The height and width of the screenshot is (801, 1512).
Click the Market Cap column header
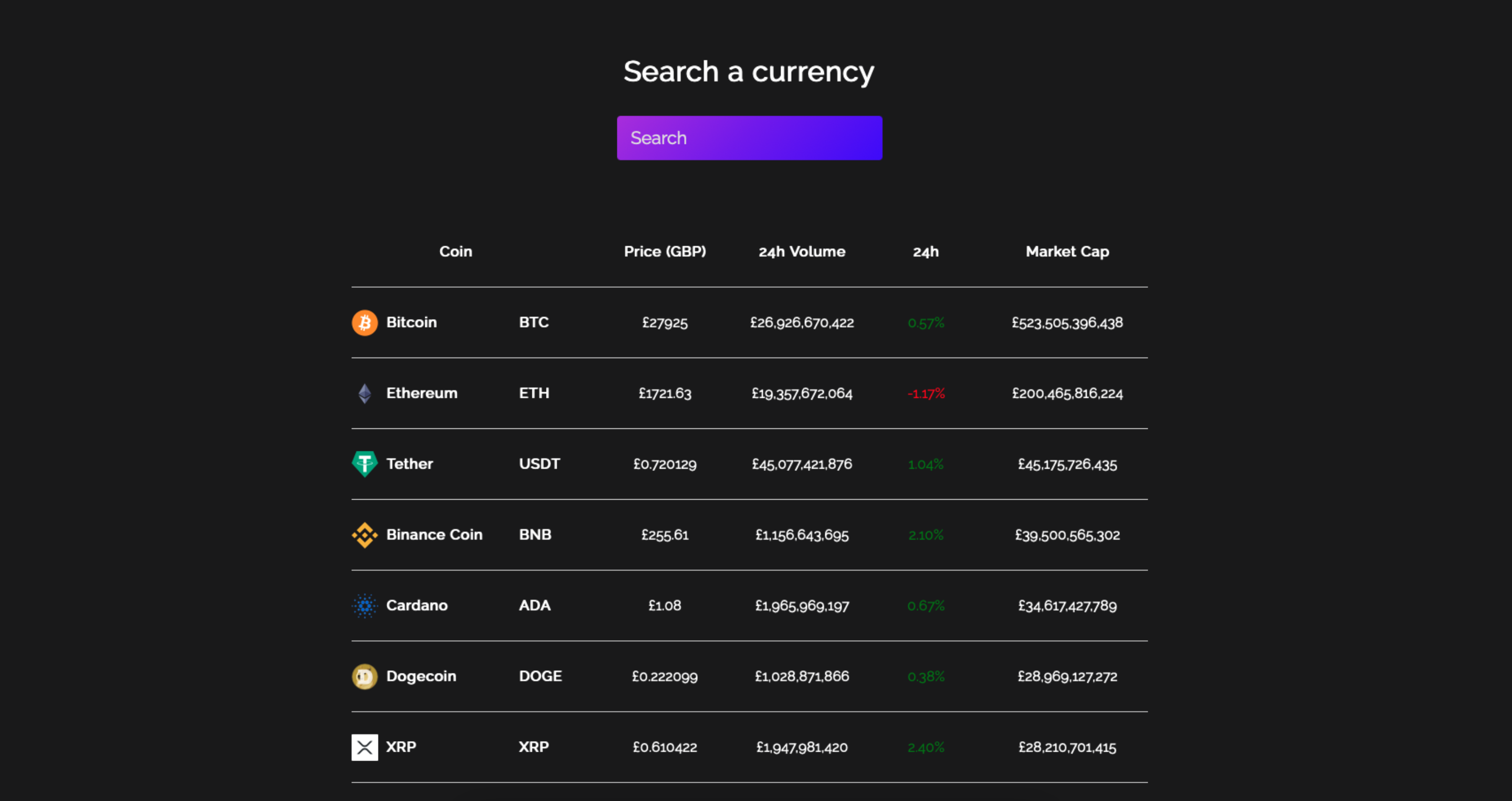click(1067, 251)
